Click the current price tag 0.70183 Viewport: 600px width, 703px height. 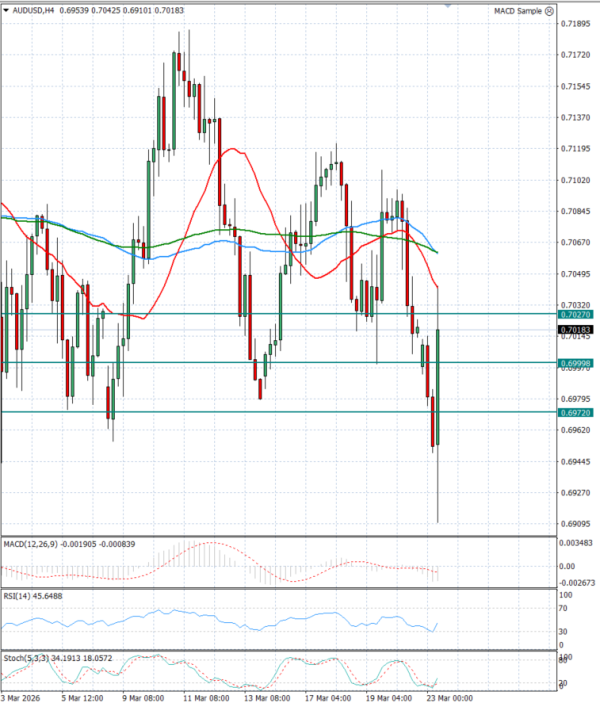[x=576, y=330]
